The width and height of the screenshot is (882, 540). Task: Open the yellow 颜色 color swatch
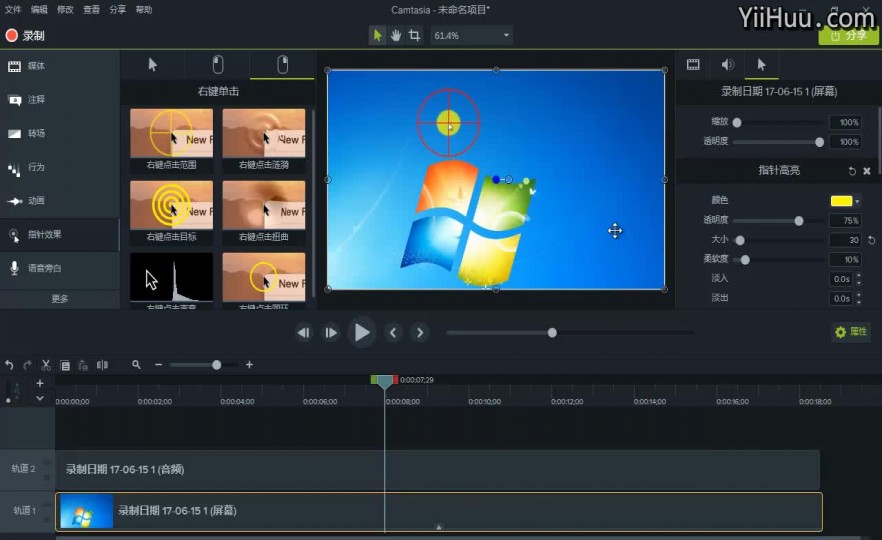pyautogui.click(x=842, y=201)
